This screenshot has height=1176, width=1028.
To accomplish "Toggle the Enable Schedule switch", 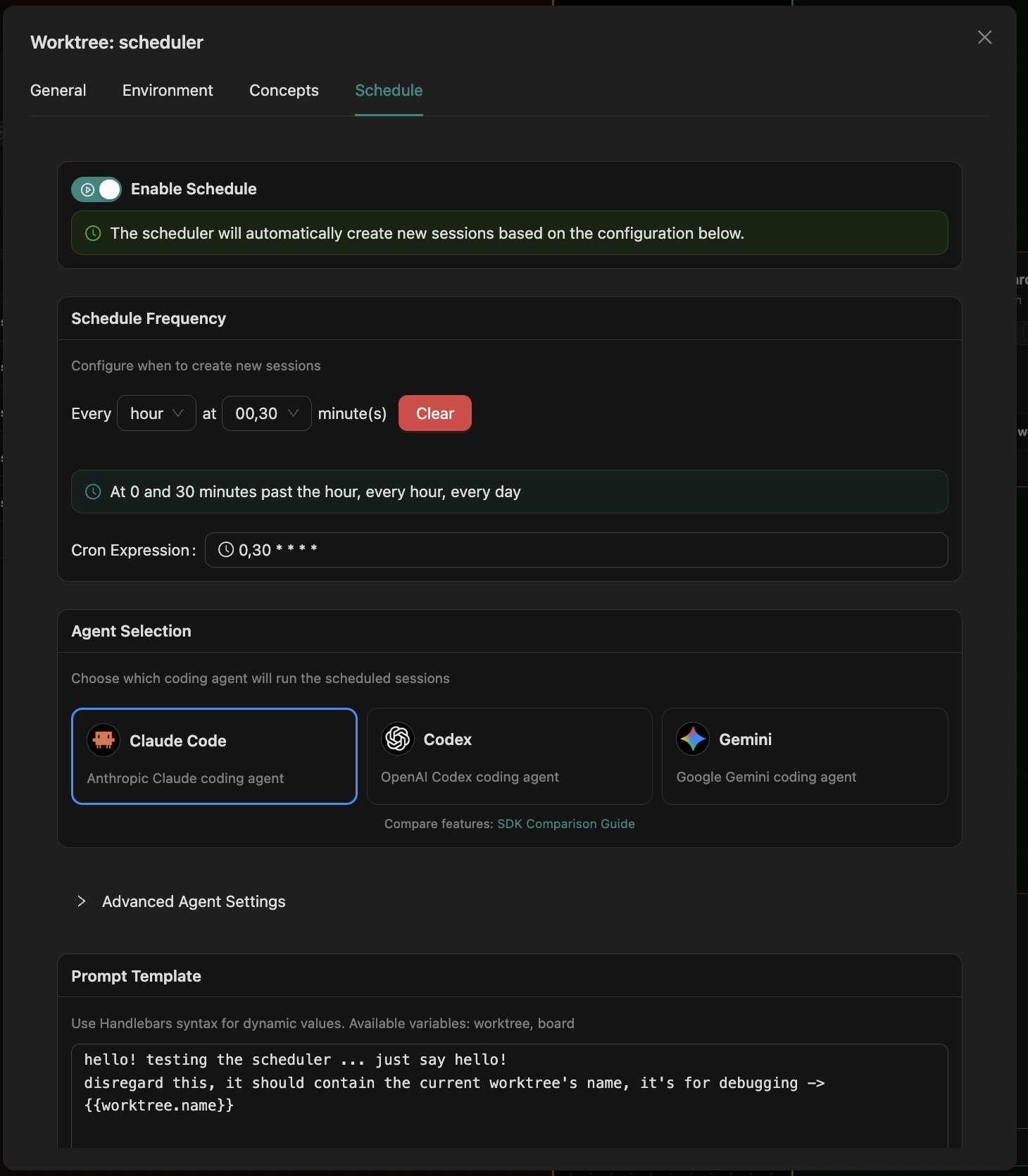I will [96, 189].
